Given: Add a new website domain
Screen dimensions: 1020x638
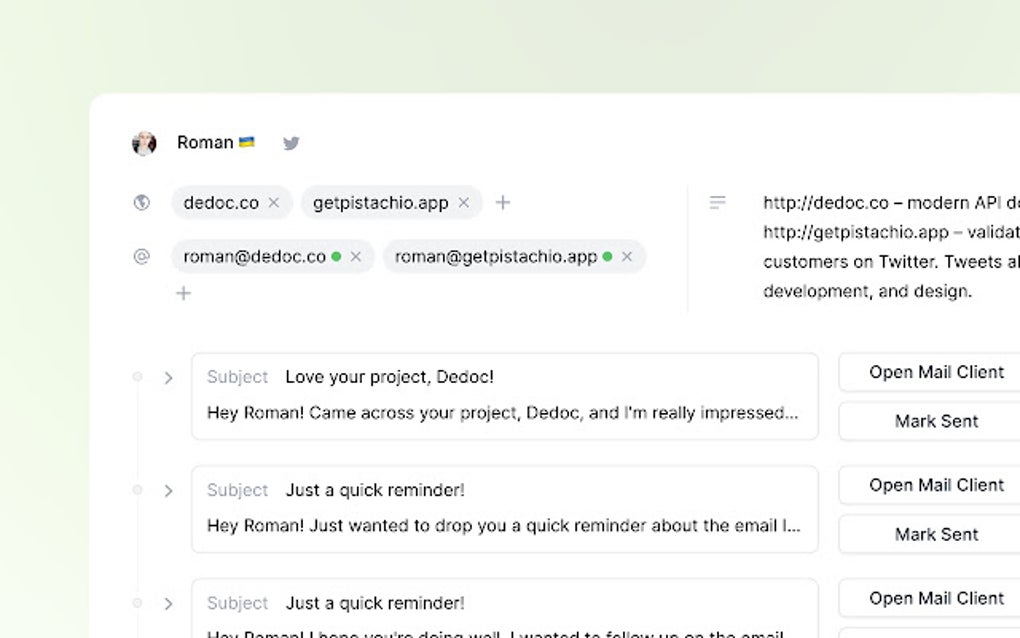Looking at the screenshot, I should pyautogui.click(x=503, y=203).
